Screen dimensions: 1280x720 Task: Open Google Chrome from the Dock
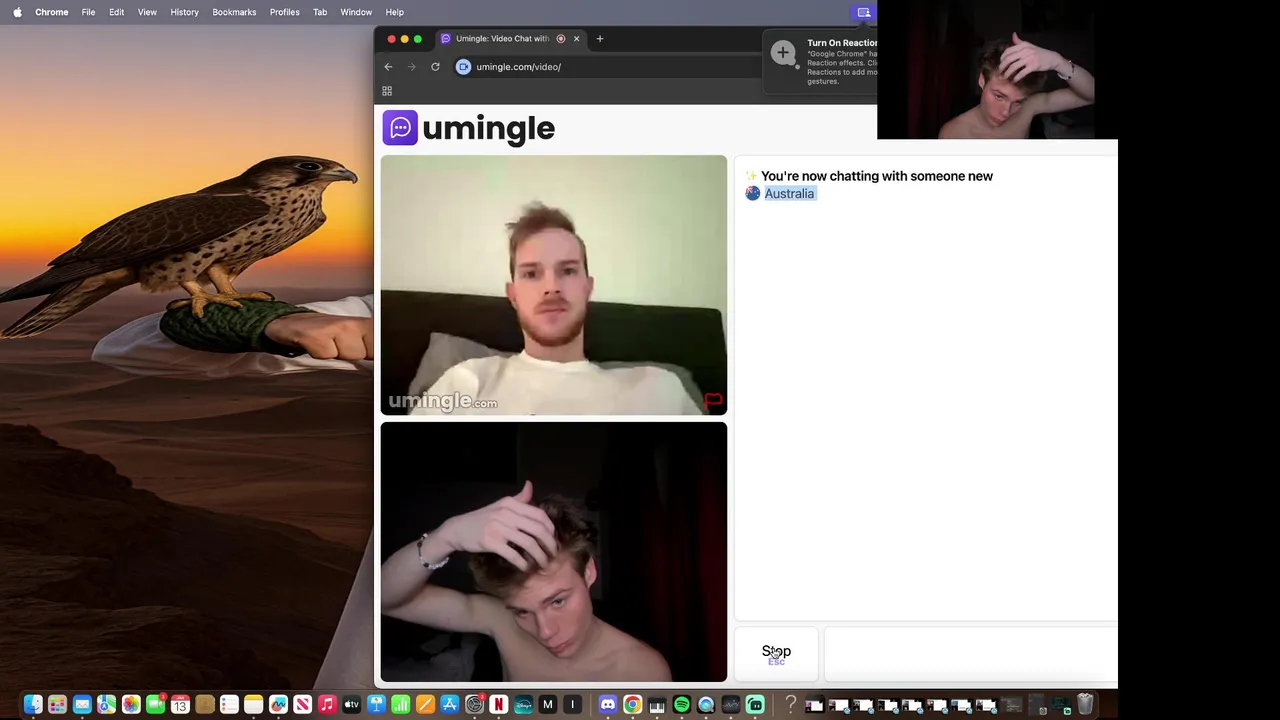[632, 705]
